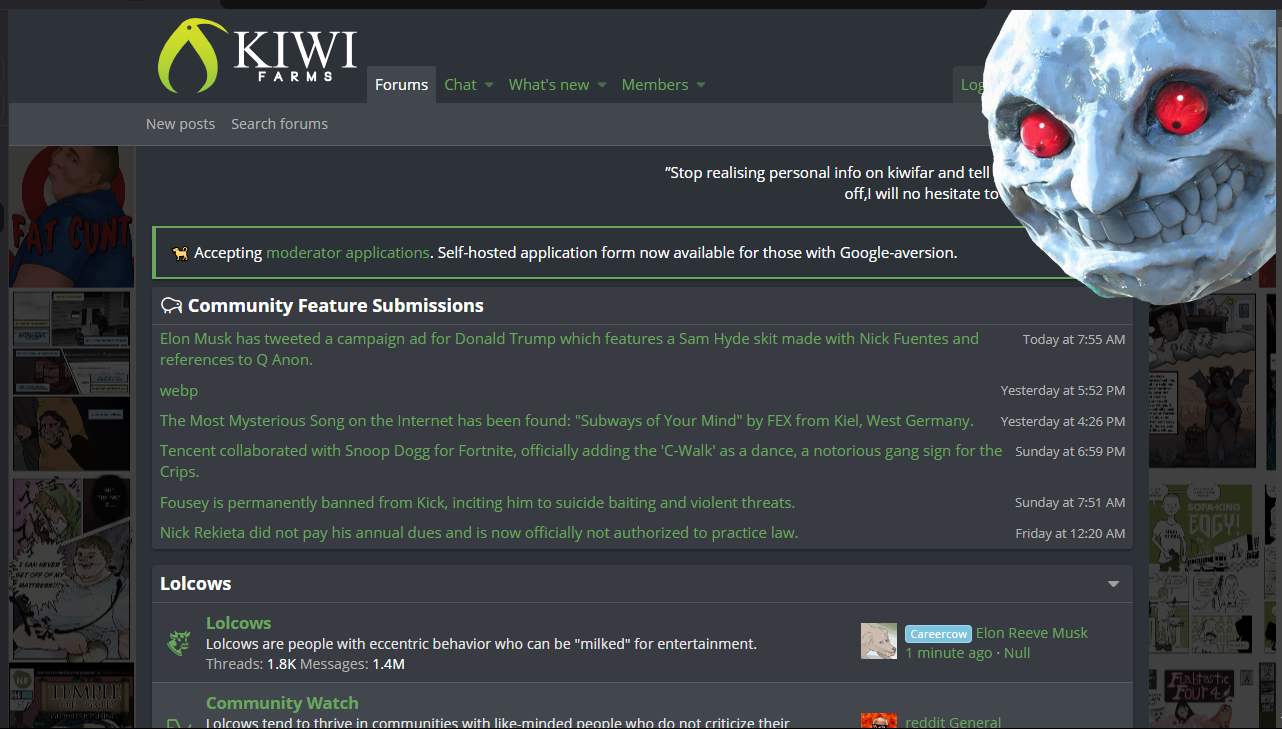Viewport: 1282px width, 729px height.
Task: Click the 1 minute ago timestamp
Action: coord(949,653)
